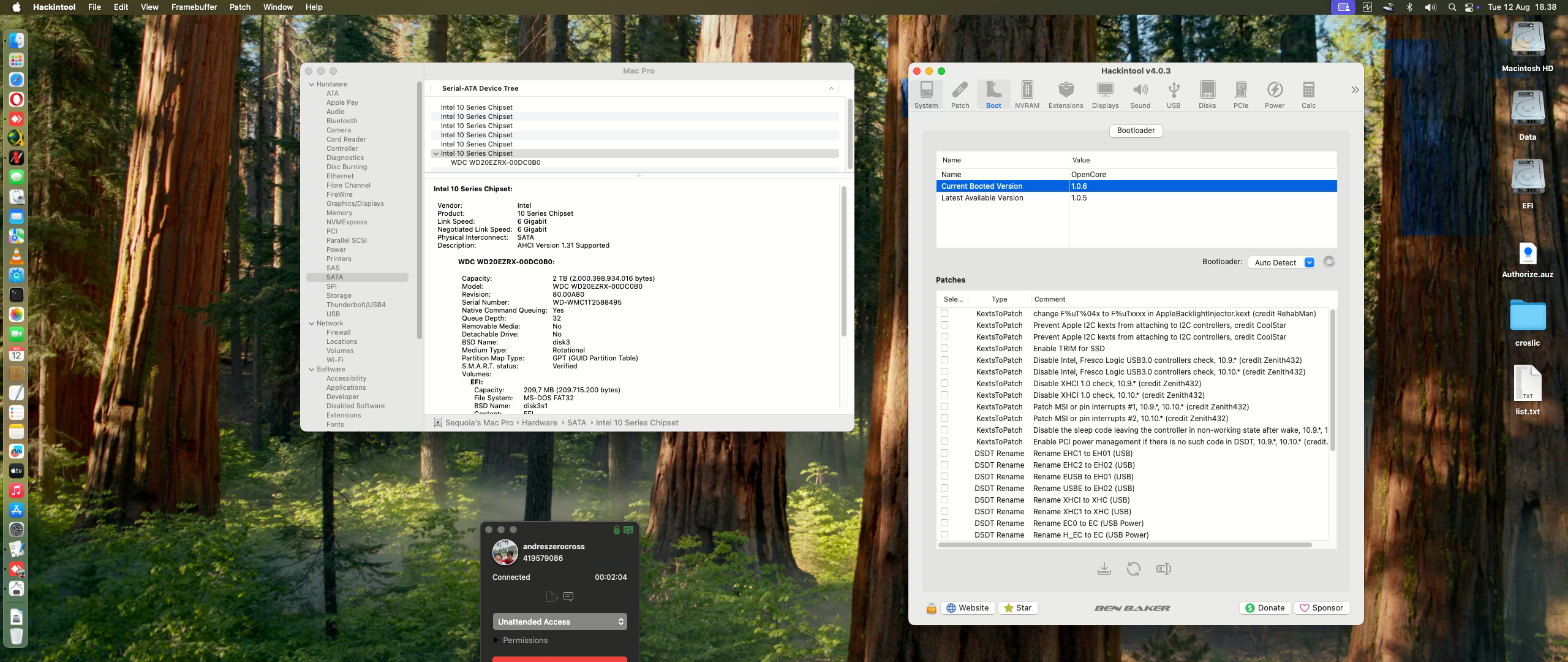The image size is (1568, 662).
Task: Open the Framebuffer menu
Action: pos(194,7)
